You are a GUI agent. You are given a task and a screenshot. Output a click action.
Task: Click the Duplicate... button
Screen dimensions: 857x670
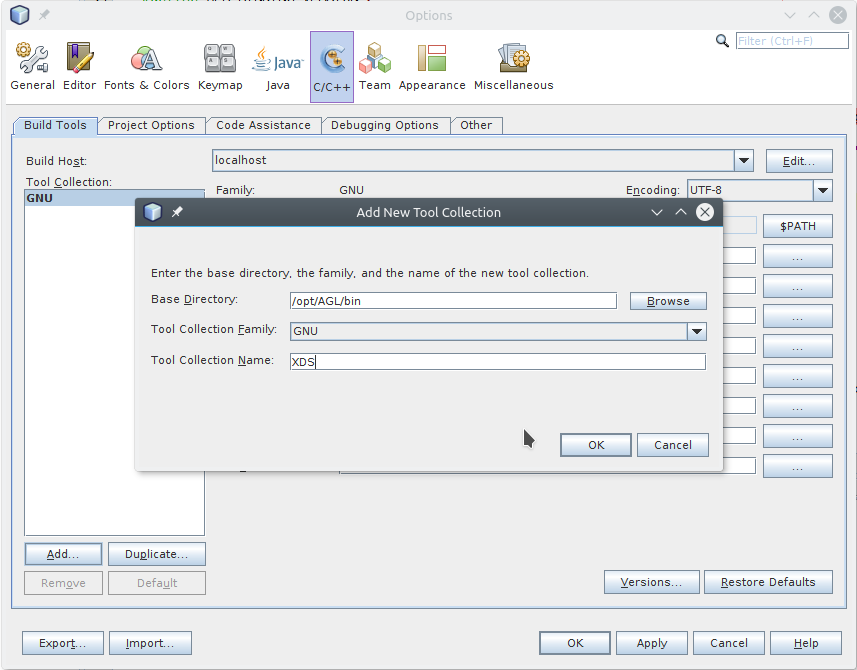coord(156,554)
